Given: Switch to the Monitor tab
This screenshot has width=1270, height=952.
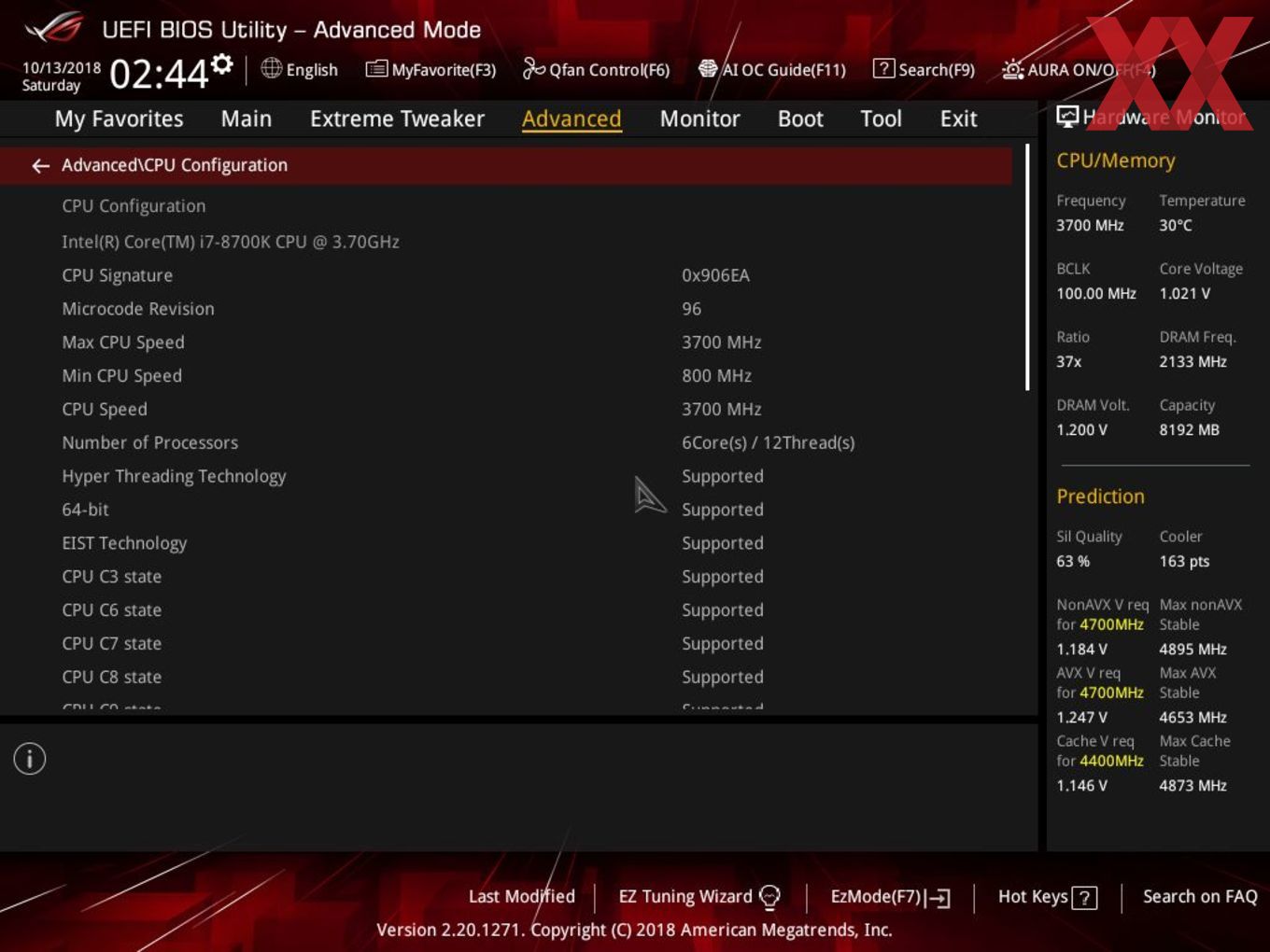Looking at the screenshot, I should coord(699,119).
